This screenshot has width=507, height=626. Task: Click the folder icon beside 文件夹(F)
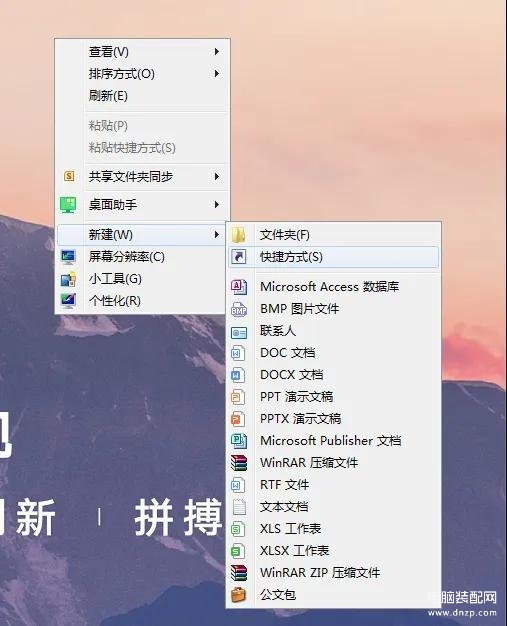(x=238, y=235)
